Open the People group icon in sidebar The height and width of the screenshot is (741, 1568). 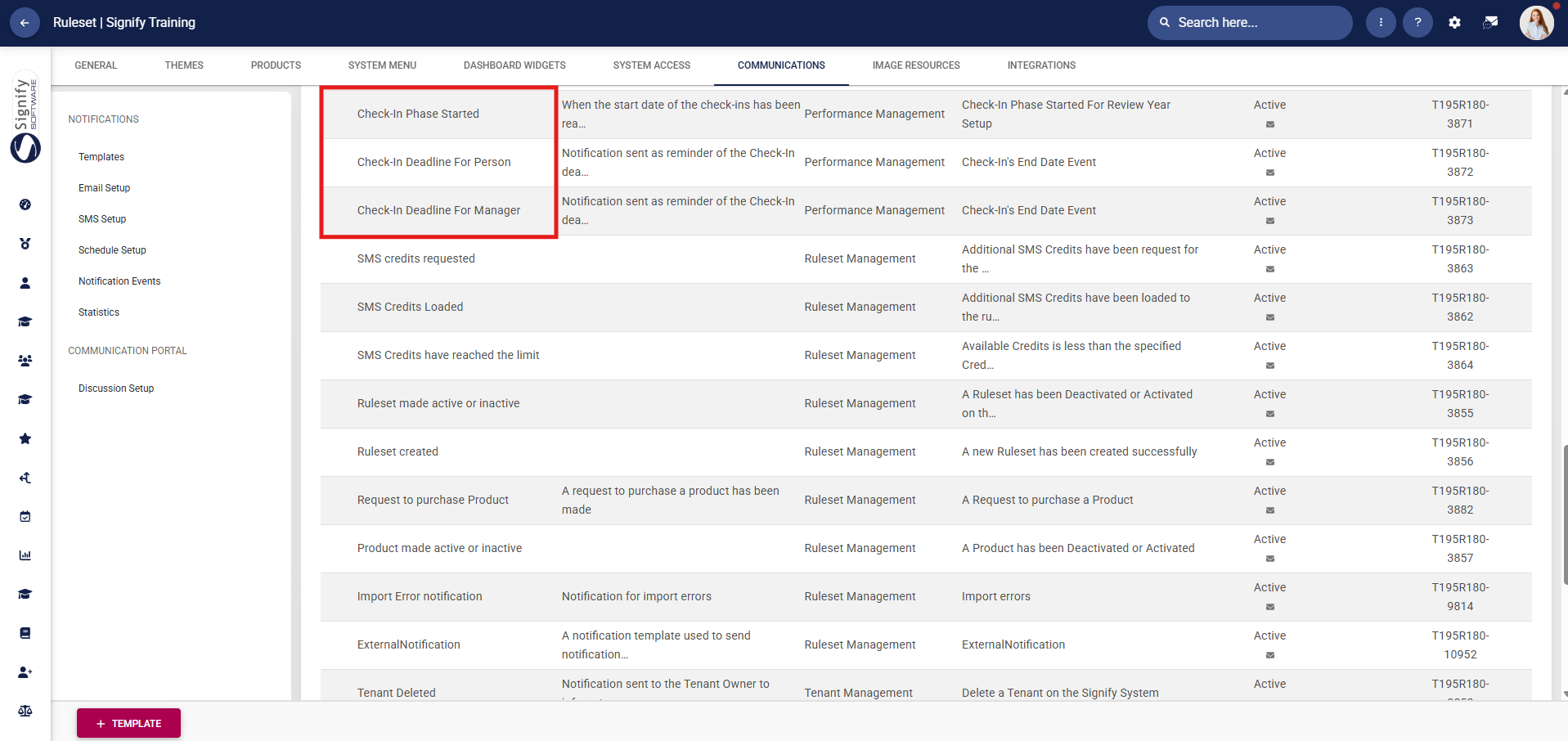click(25, 360)
